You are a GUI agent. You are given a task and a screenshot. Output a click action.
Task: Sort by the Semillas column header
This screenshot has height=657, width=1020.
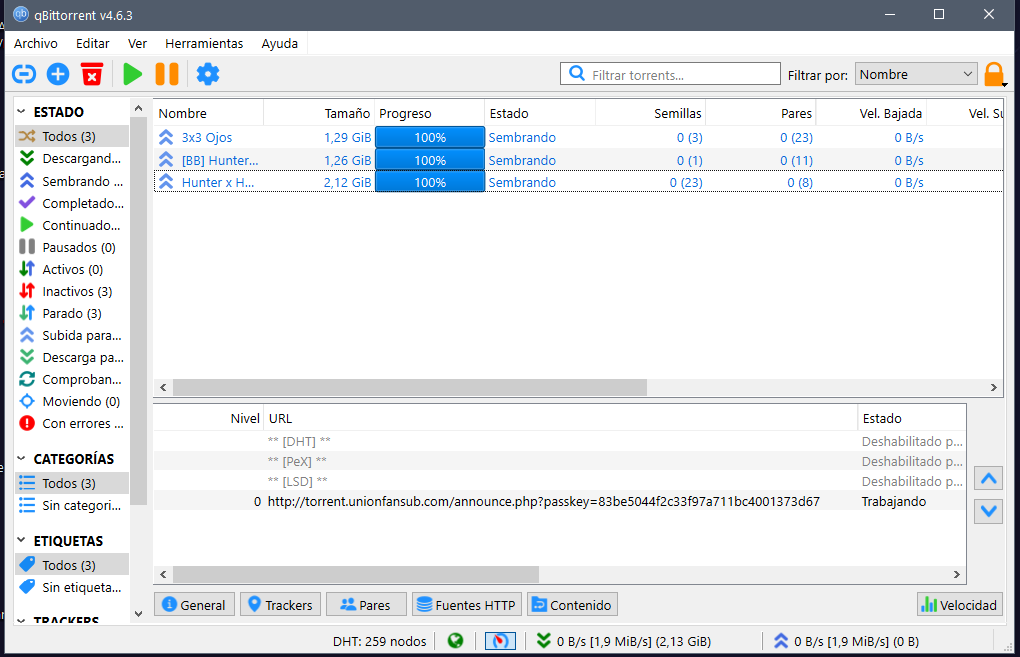point(651,113)
